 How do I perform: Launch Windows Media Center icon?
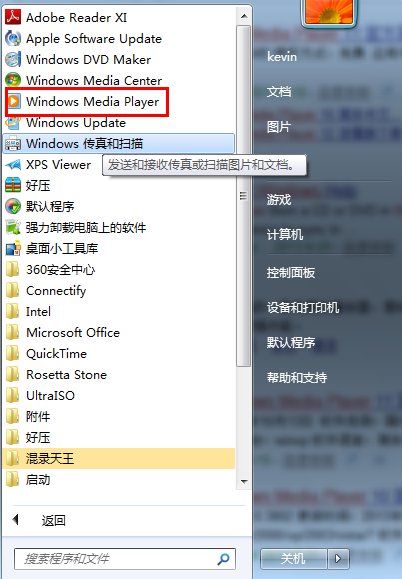(13, 80)
